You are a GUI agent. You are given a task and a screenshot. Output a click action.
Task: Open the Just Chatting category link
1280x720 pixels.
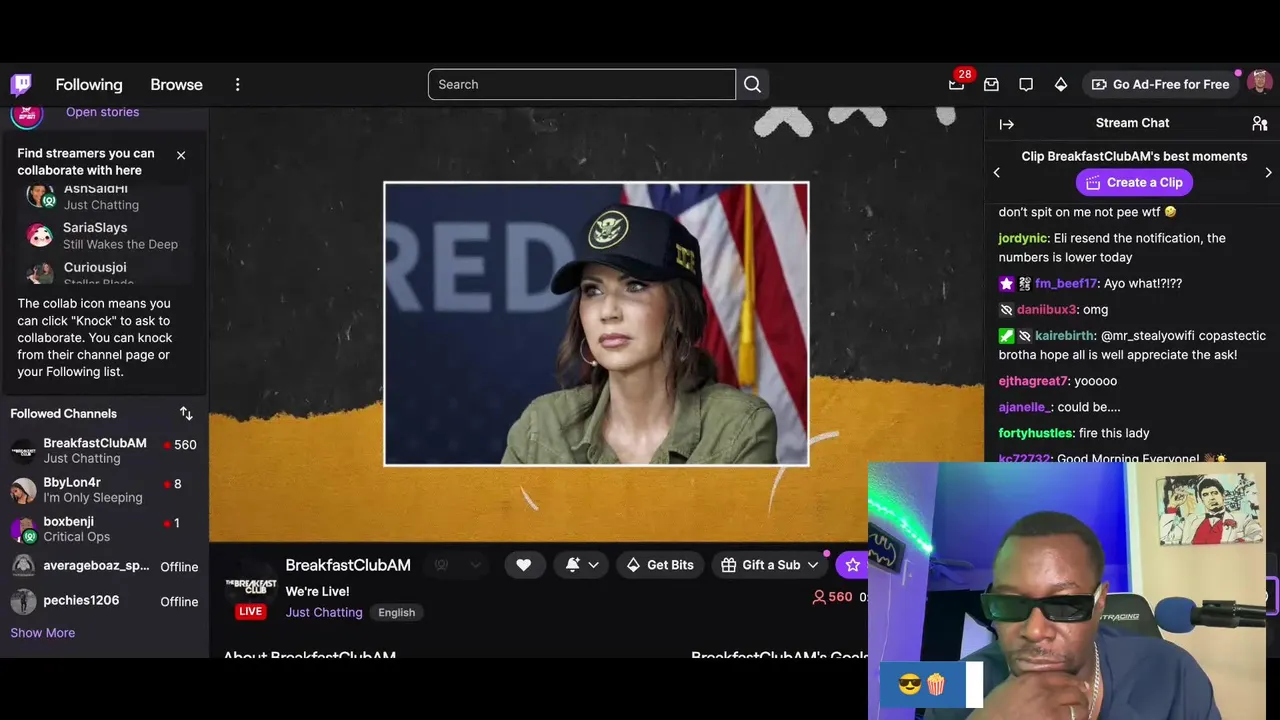pyautogui.click(x=324, y=612)
